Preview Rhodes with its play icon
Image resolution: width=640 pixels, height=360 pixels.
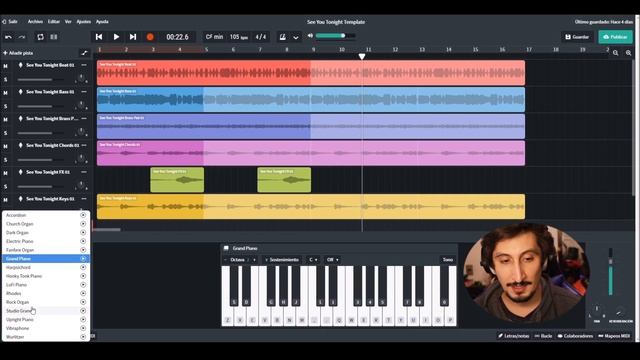pos(83,293)
